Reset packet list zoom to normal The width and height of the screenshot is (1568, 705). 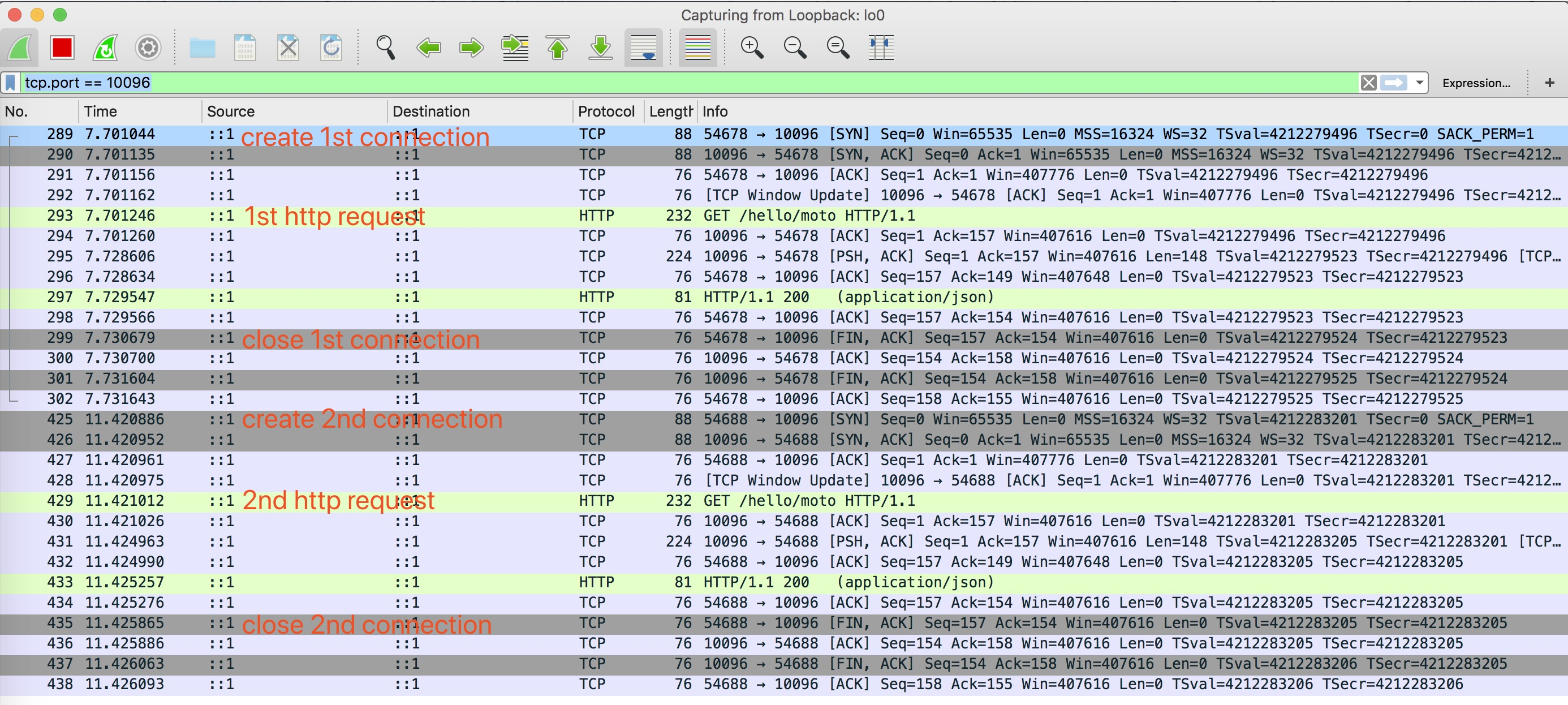[x=838, y=48]
